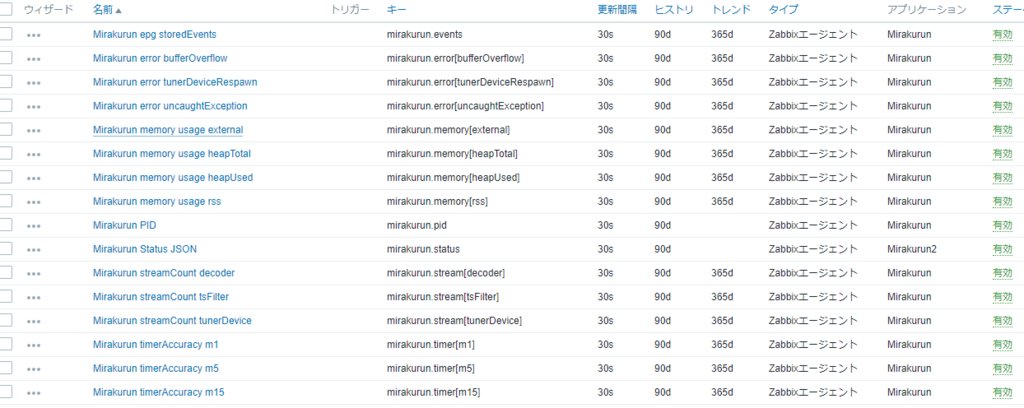The width and height of the screenshot is (1024, 408).
Task: Open wizard dots for streamCount tunerDevice
Action: (34, 322)
